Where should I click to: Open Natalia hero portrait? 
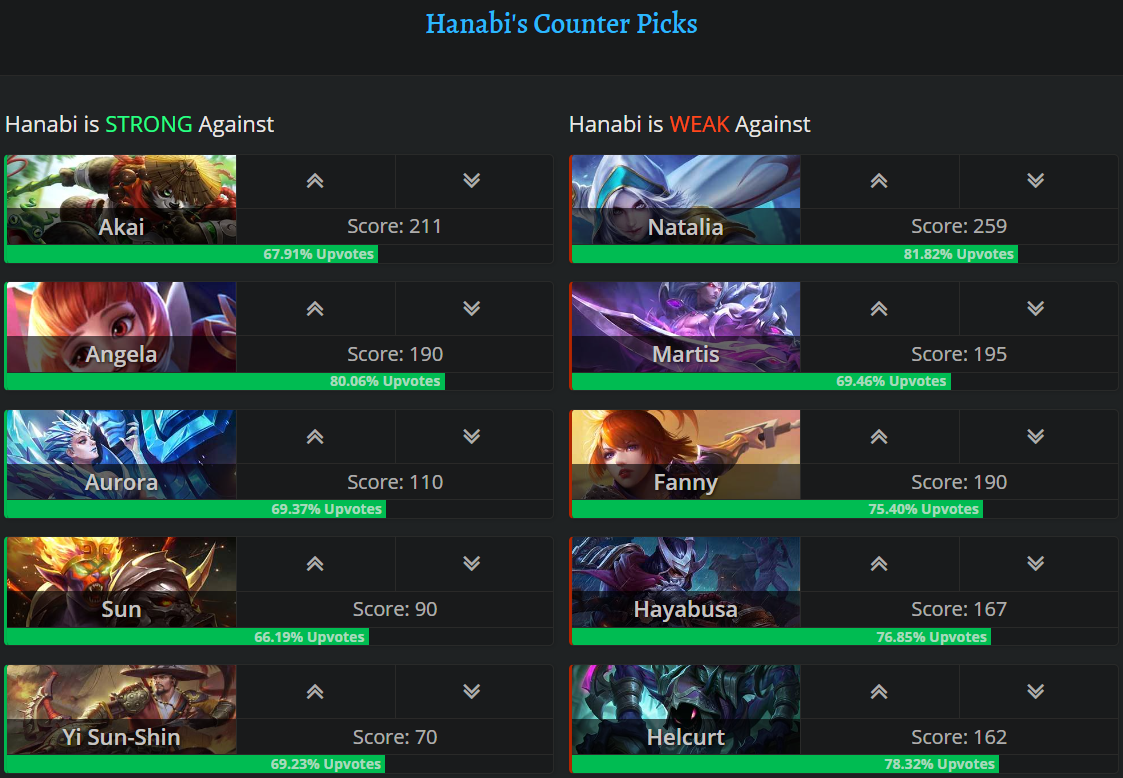tap(686, 190)
